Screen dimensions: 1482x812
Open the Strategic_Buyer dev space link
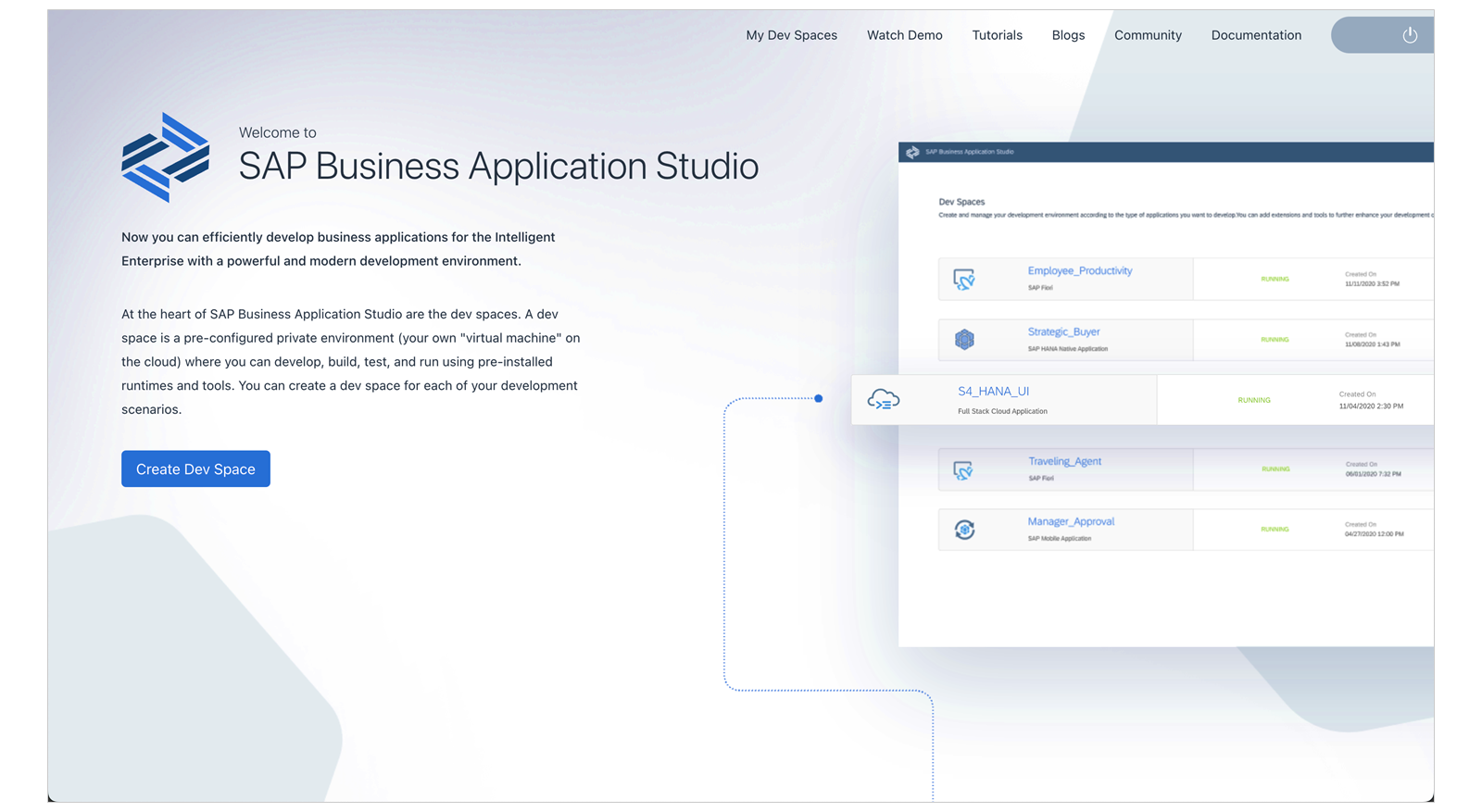pyautogui.click(x=1063, y=331)
